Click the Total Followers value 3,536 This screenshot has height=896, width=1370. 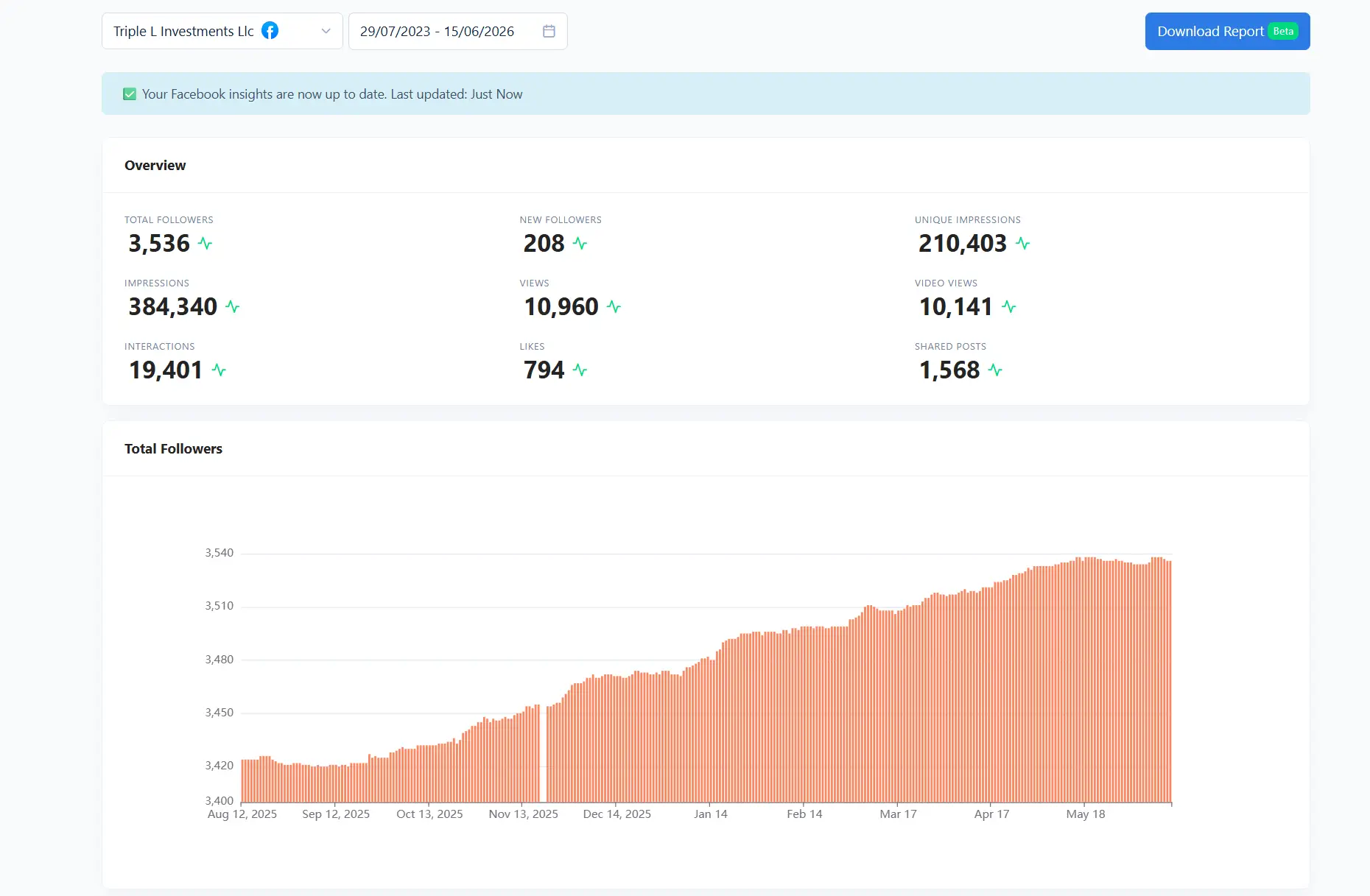coord(159,244)
